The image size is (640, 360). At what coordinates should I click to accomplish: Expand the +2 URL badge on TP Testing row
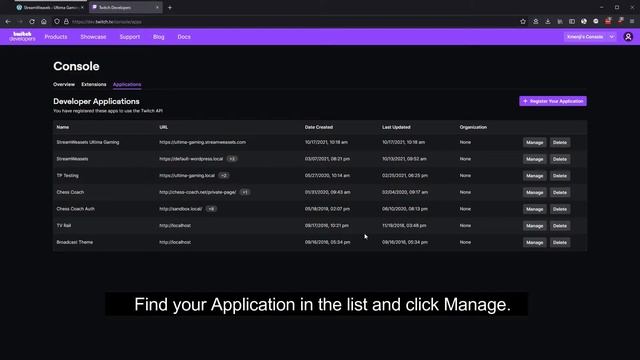point(224,176)
